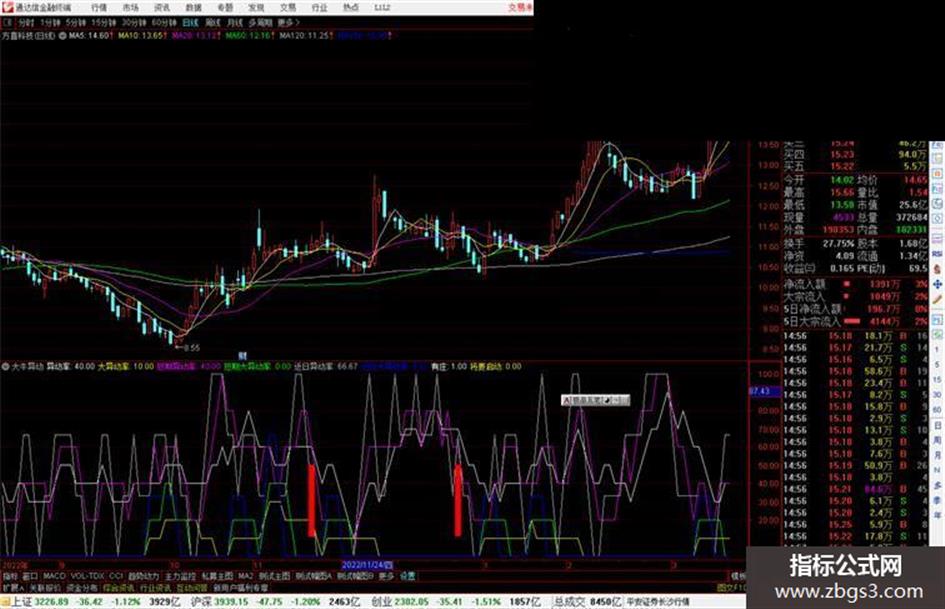Open the 关联报价 tab

(45, 587)
